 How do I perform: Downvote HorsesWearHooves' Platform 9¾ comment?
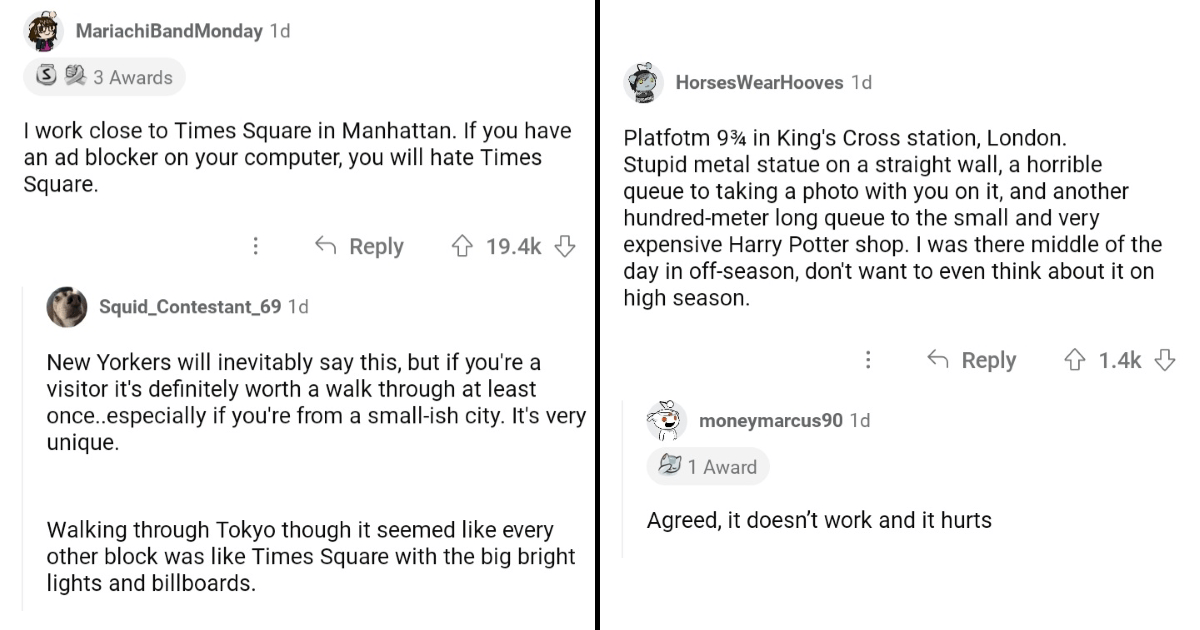(x=1165, y=360)
